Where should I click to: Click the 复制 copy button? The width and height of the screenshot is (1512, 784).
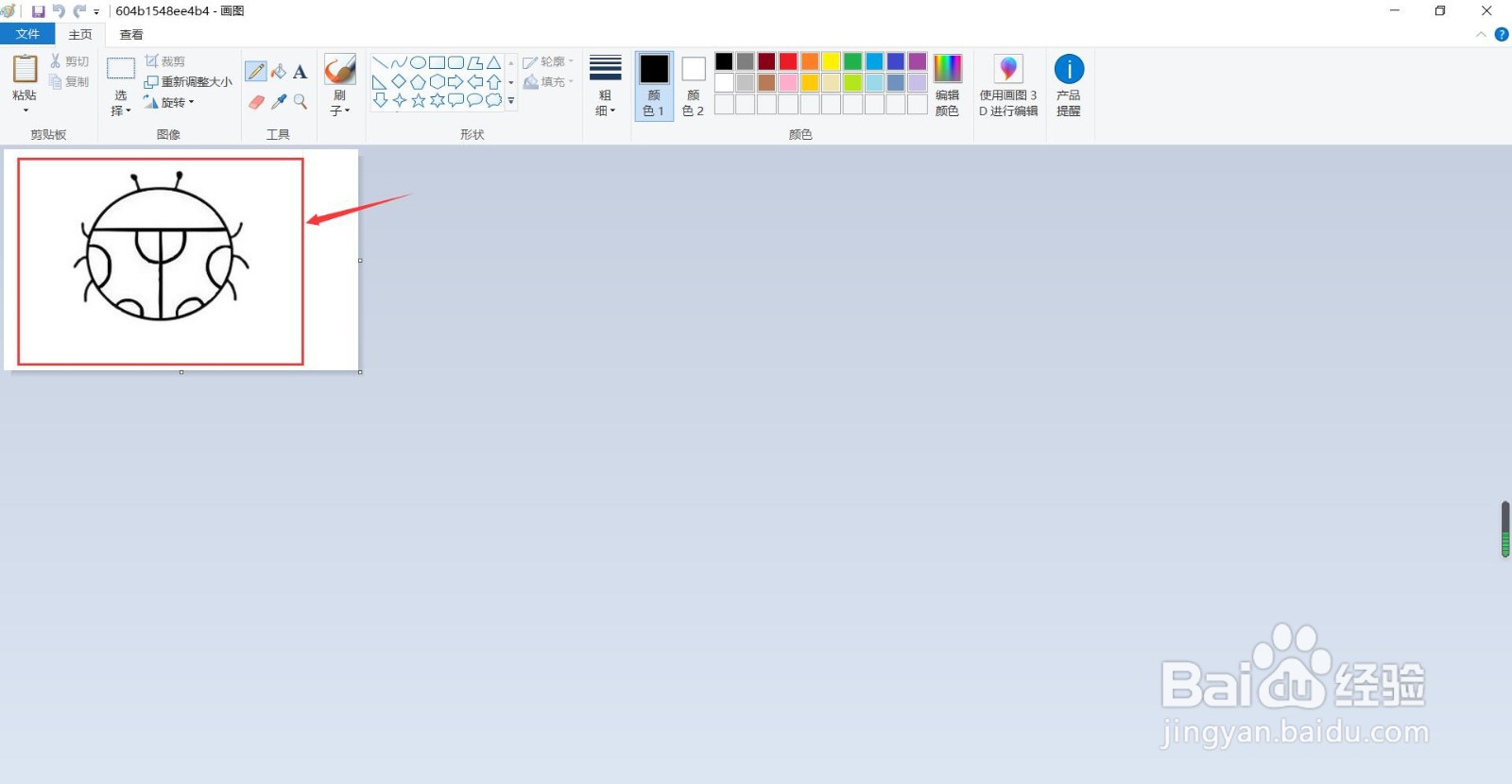coord(69,82)
